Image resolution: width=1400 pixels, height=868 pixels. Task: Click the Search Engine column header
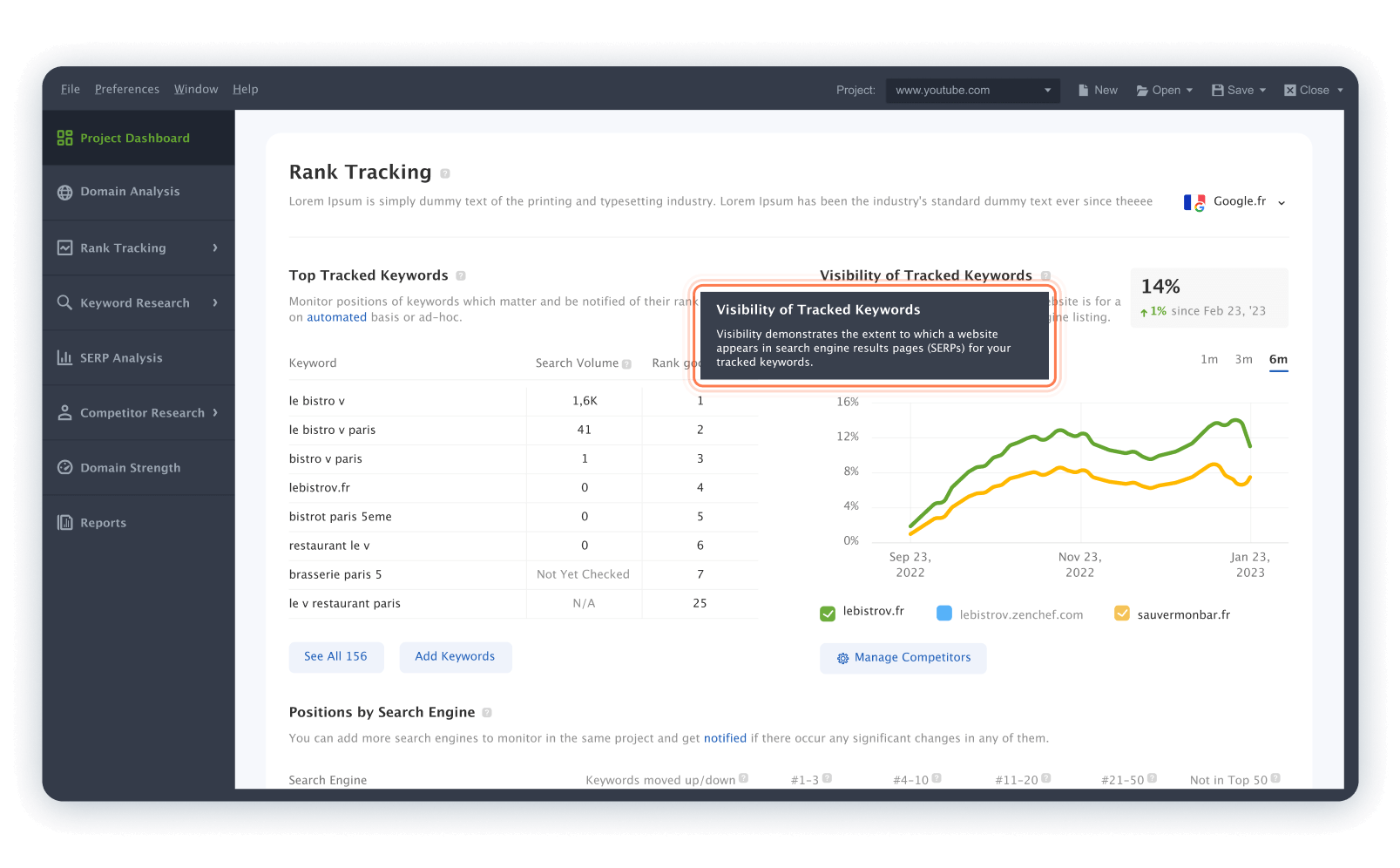pos(328,780)
